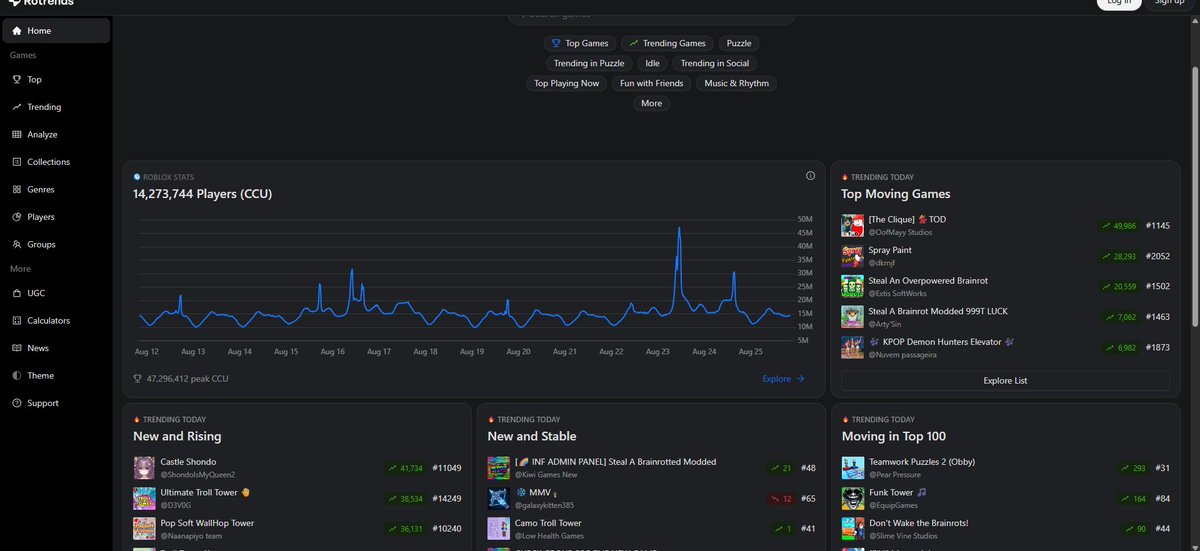The width and height of the screenshot is (1200, 551).
Task: Click the New and Rising heading
Action: coord(177,436)
